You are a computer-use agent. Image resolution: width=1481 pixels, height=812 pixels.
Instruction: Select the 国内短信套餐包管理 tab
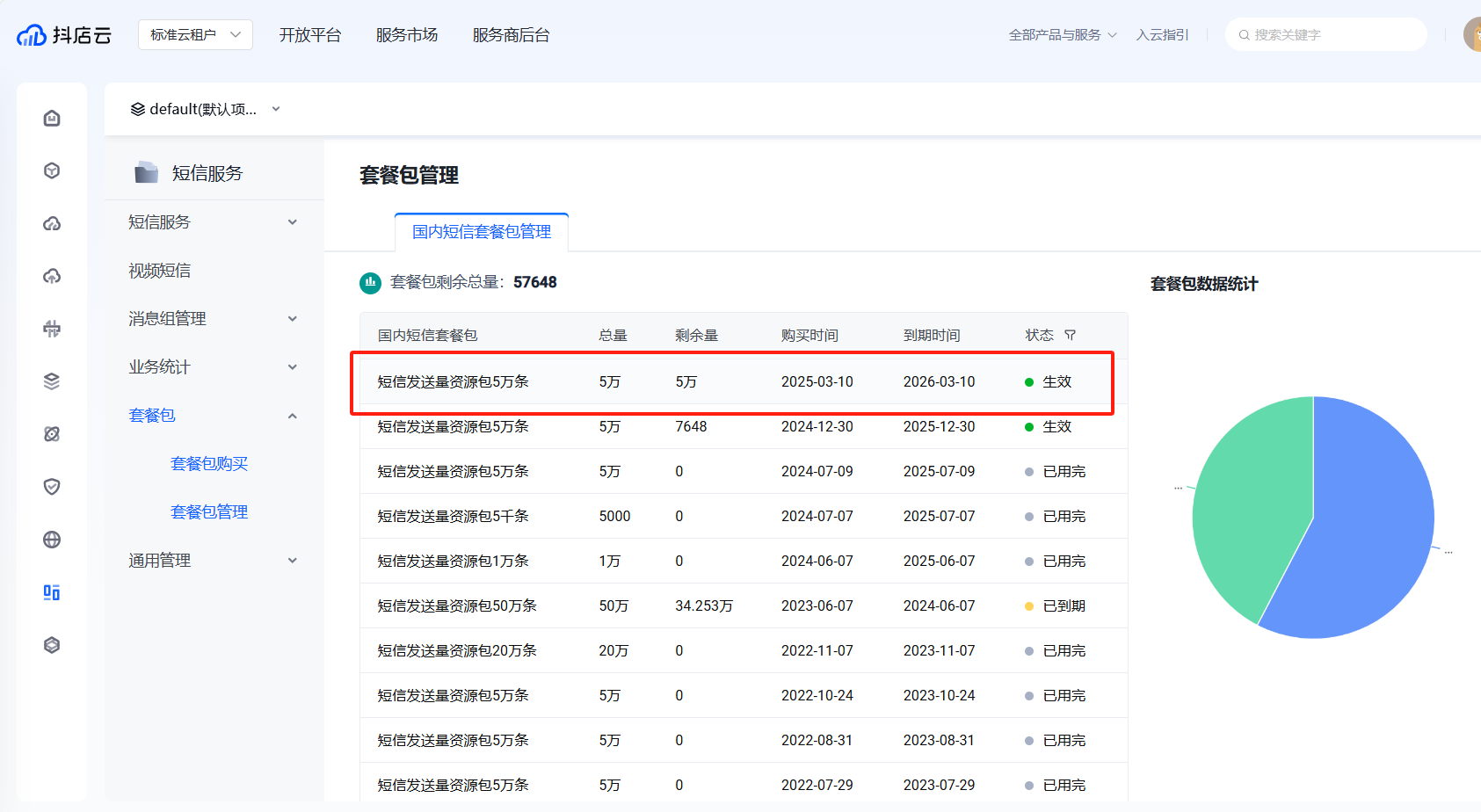(482, 232)
